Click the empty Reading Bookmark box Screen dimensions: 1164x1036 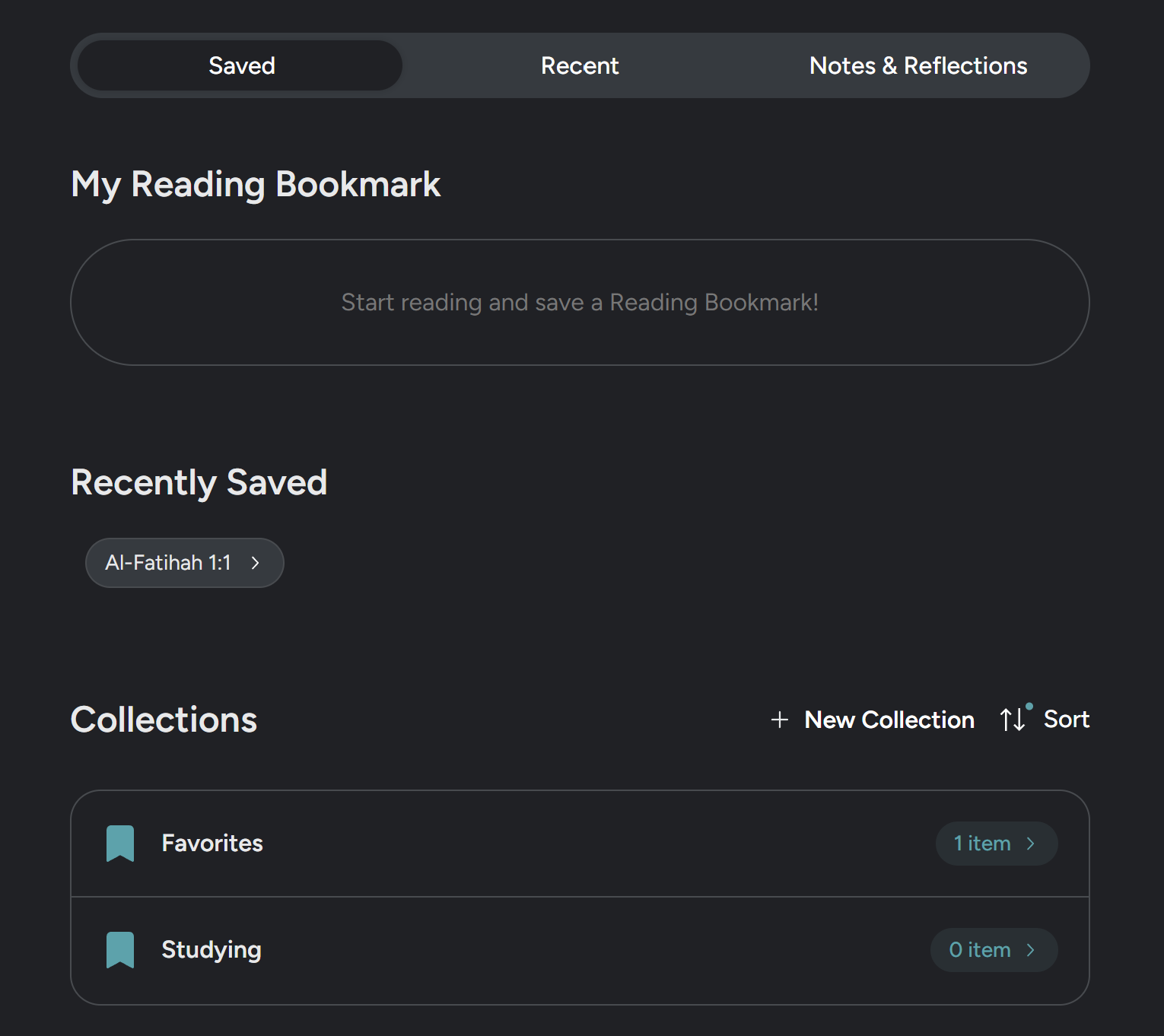[x=580, y=303]
